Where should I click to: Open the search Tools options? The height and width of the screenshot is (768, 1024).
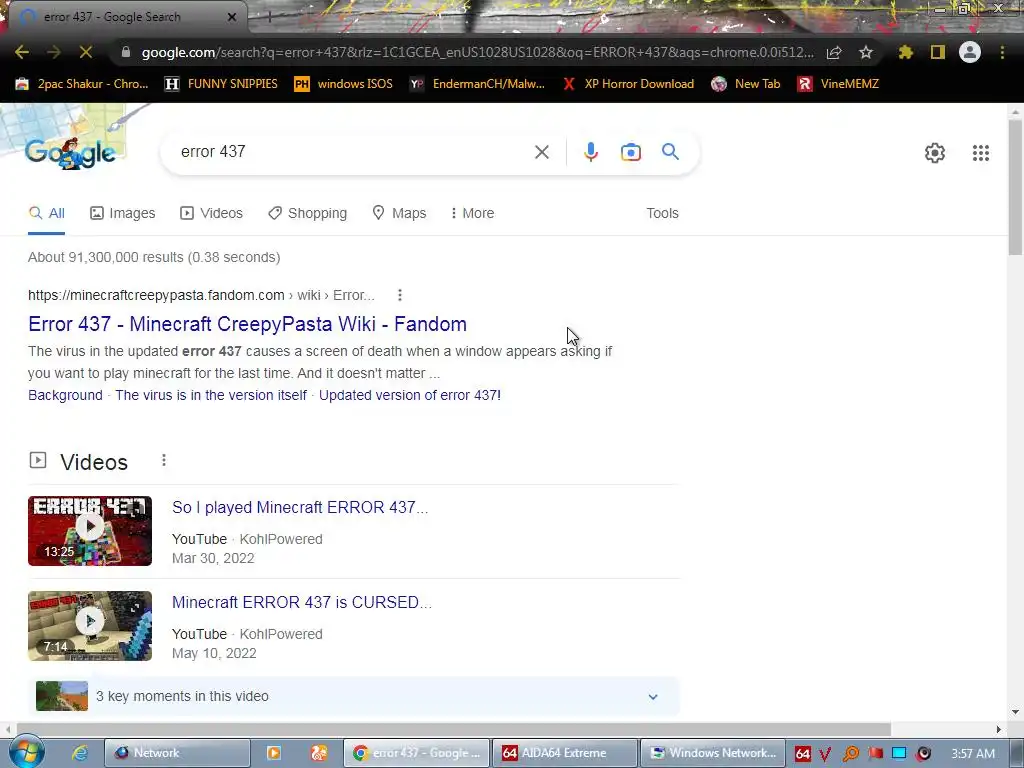point(662,213)
